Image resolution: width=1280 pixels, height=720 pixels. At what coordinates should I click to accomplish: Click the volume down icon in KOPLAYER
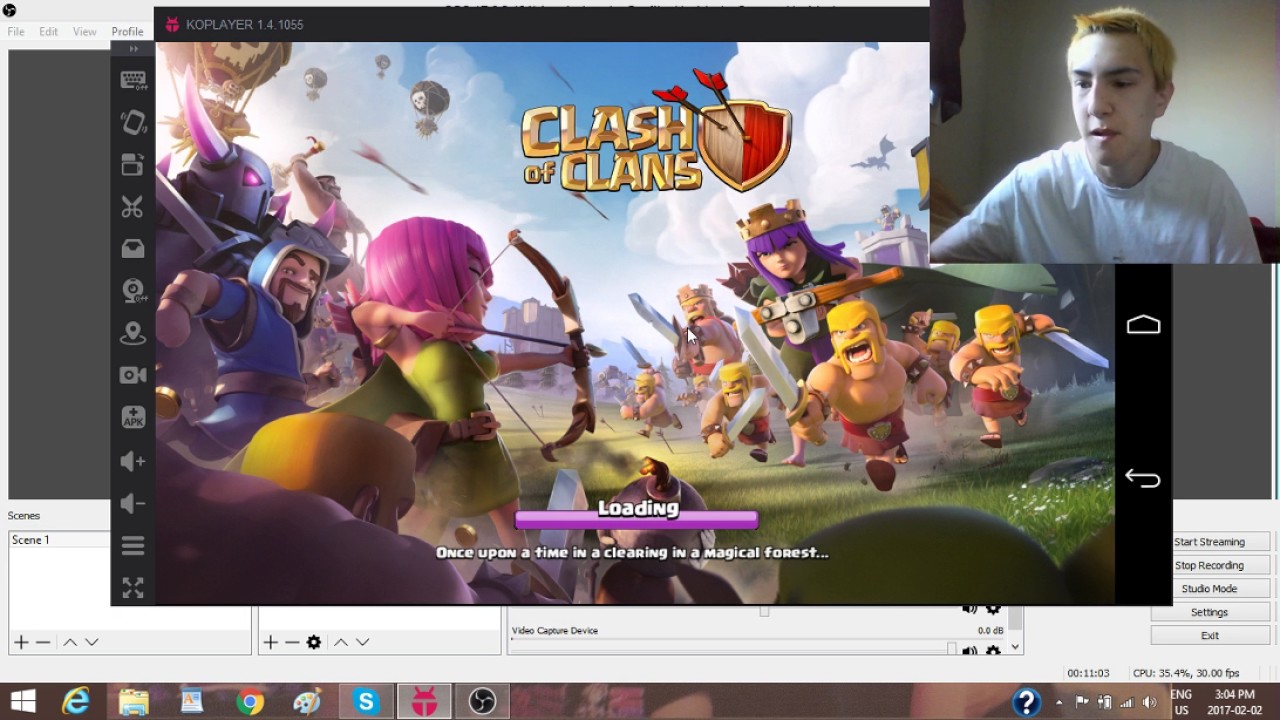[133, 503]
